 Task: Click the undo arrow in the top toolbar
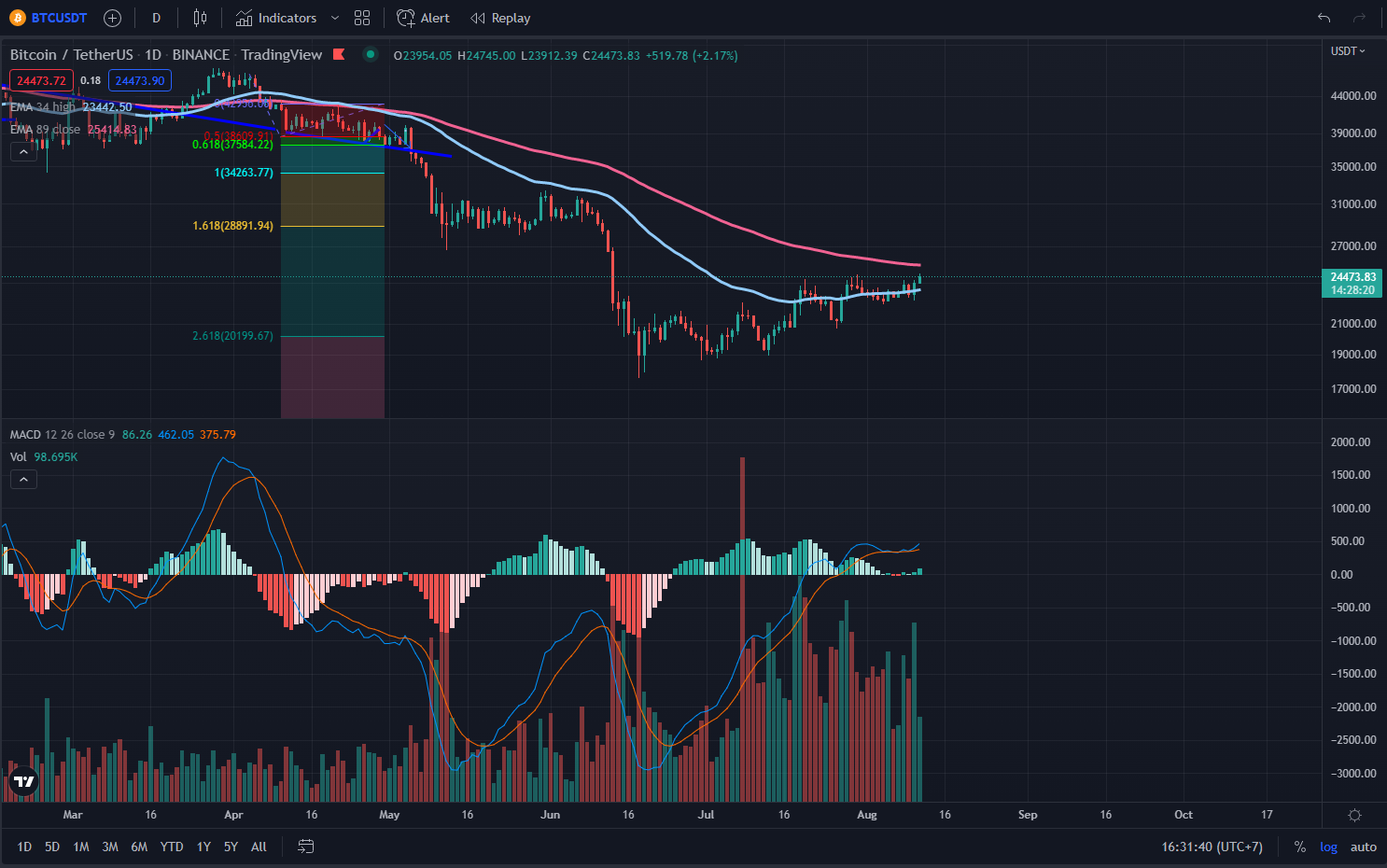coord(1324,17)
